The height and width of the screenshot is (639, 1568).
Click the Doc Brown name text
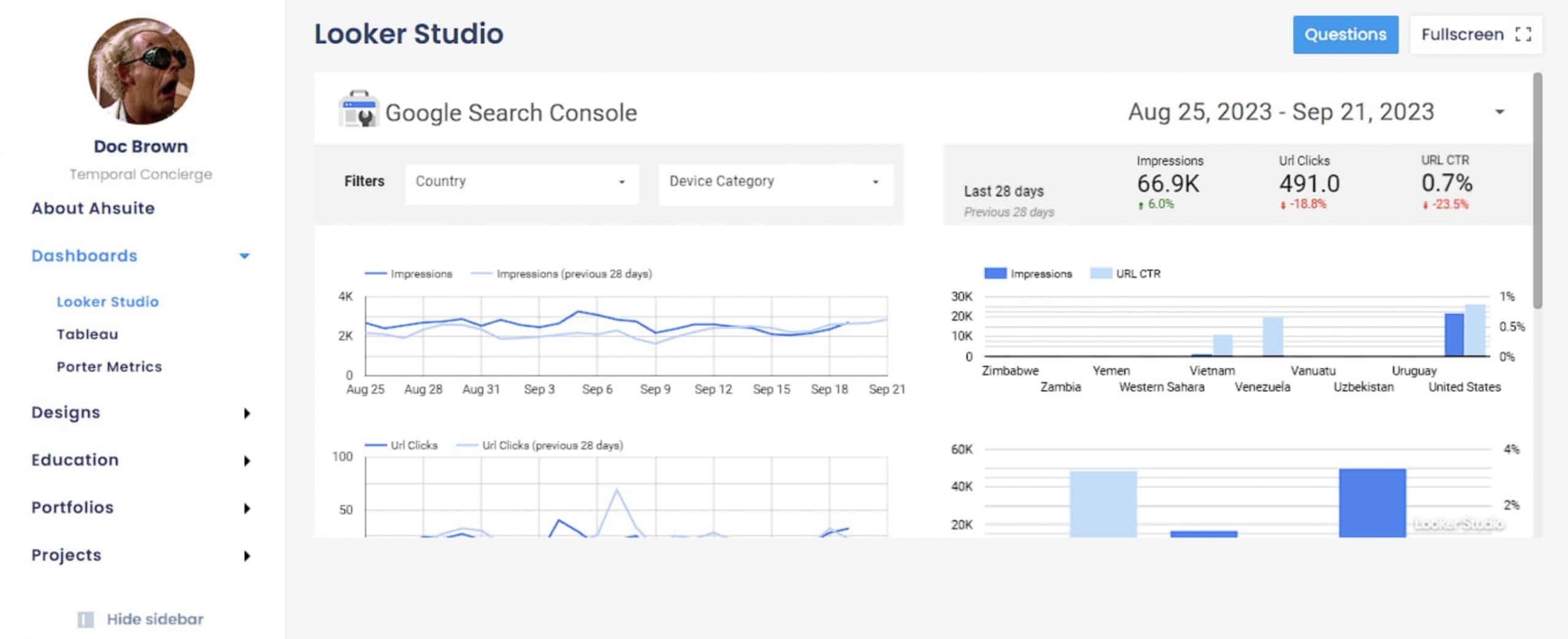tap(141, 146)
